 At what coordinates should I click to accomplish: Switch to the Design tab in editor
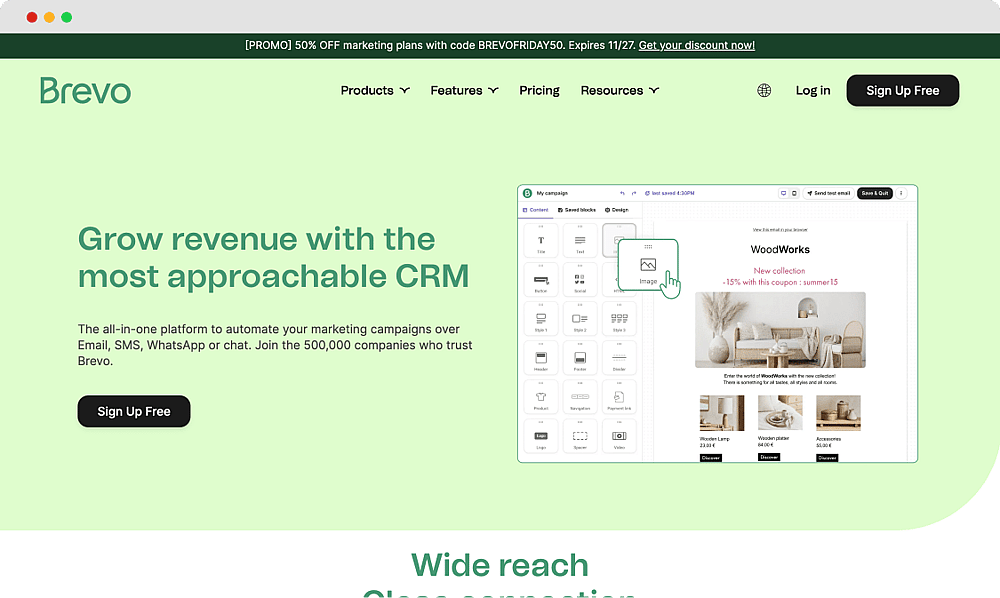click(x=617, y=210)
